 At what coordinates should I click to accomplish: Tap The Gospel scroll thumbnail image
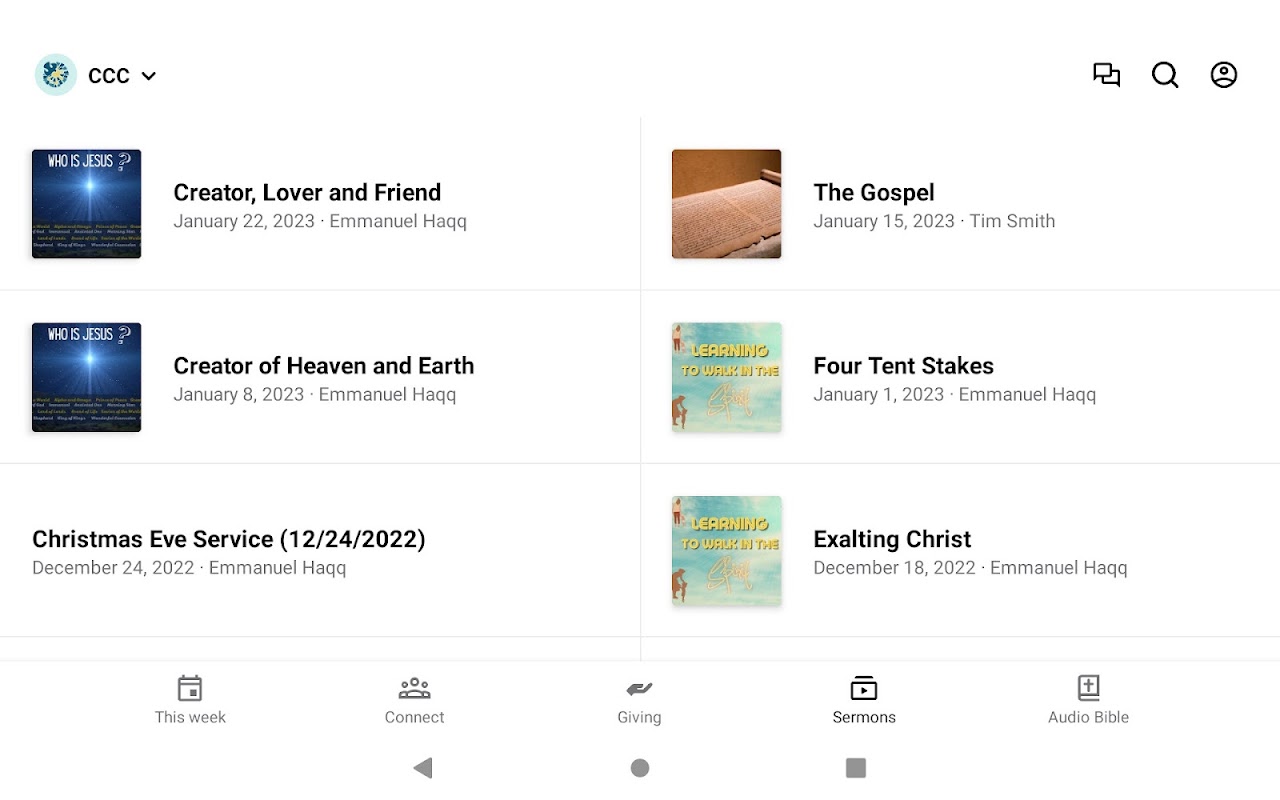pos(727,204)
